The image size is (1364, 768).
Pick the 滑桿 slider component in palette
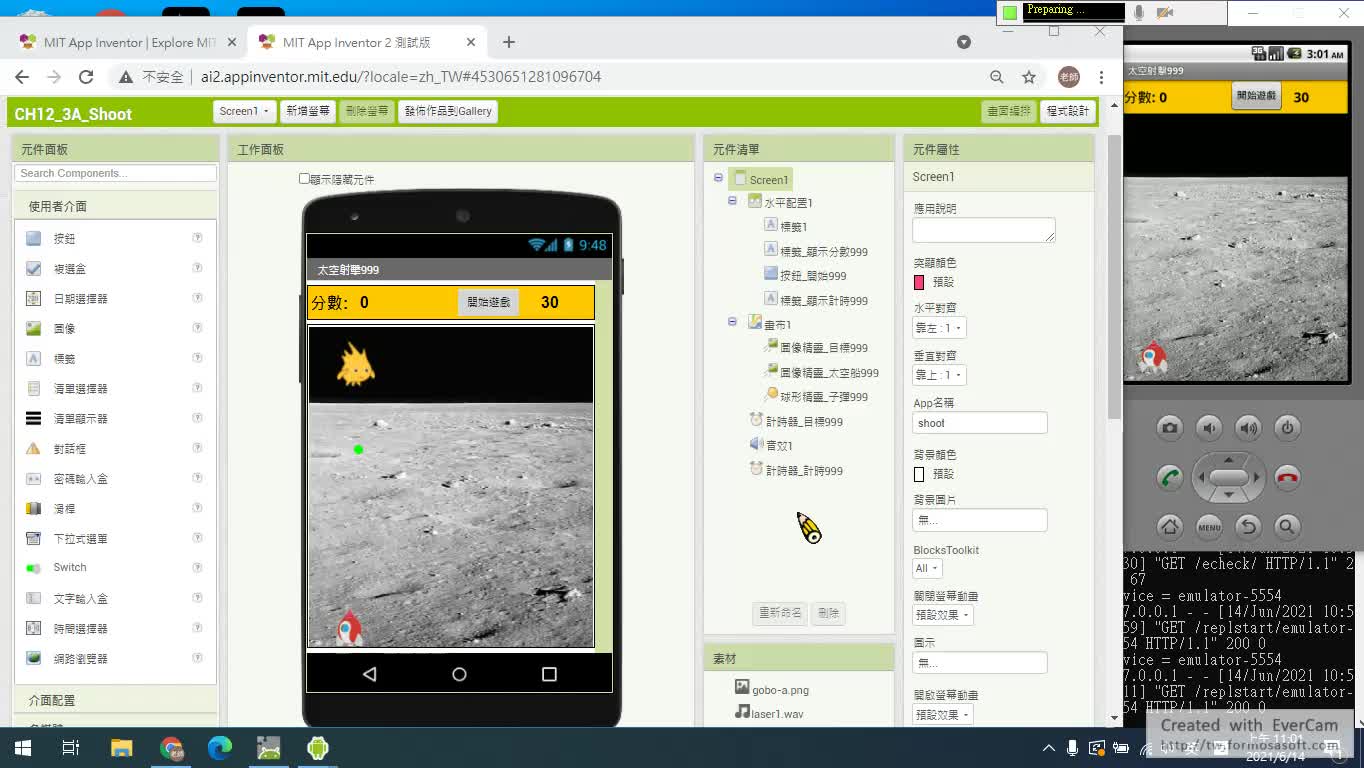tap(64, 509)
